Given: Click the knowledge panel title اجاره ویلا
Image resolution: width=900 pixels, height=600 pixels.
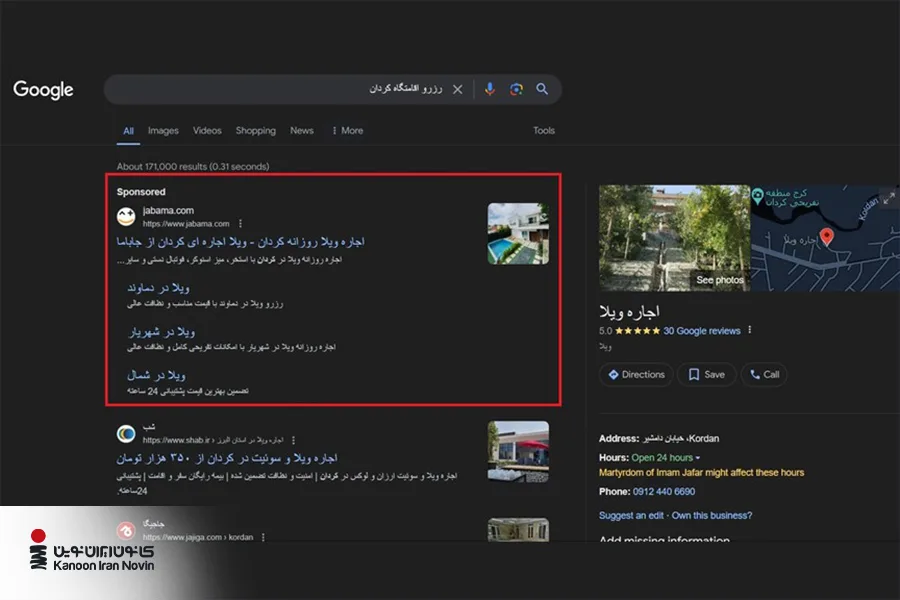Looking at the screenshot, I should pos(629,312).
